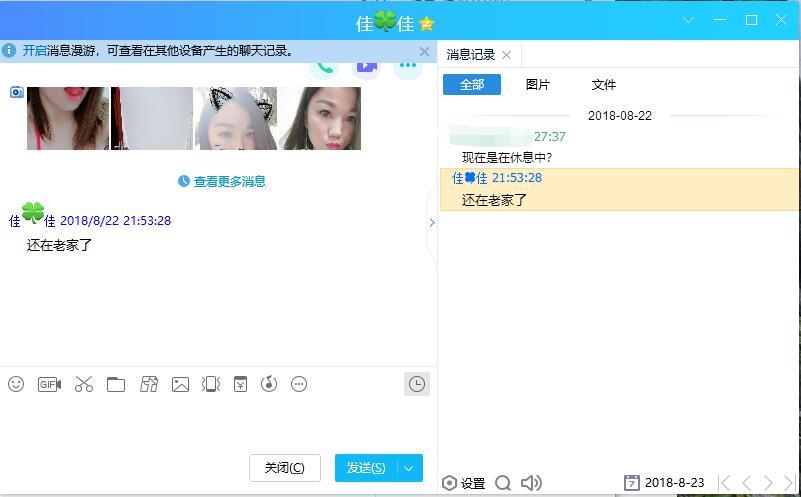Click the 关闭(C) button
Screen dimensions: 801x497
[284, 468]
